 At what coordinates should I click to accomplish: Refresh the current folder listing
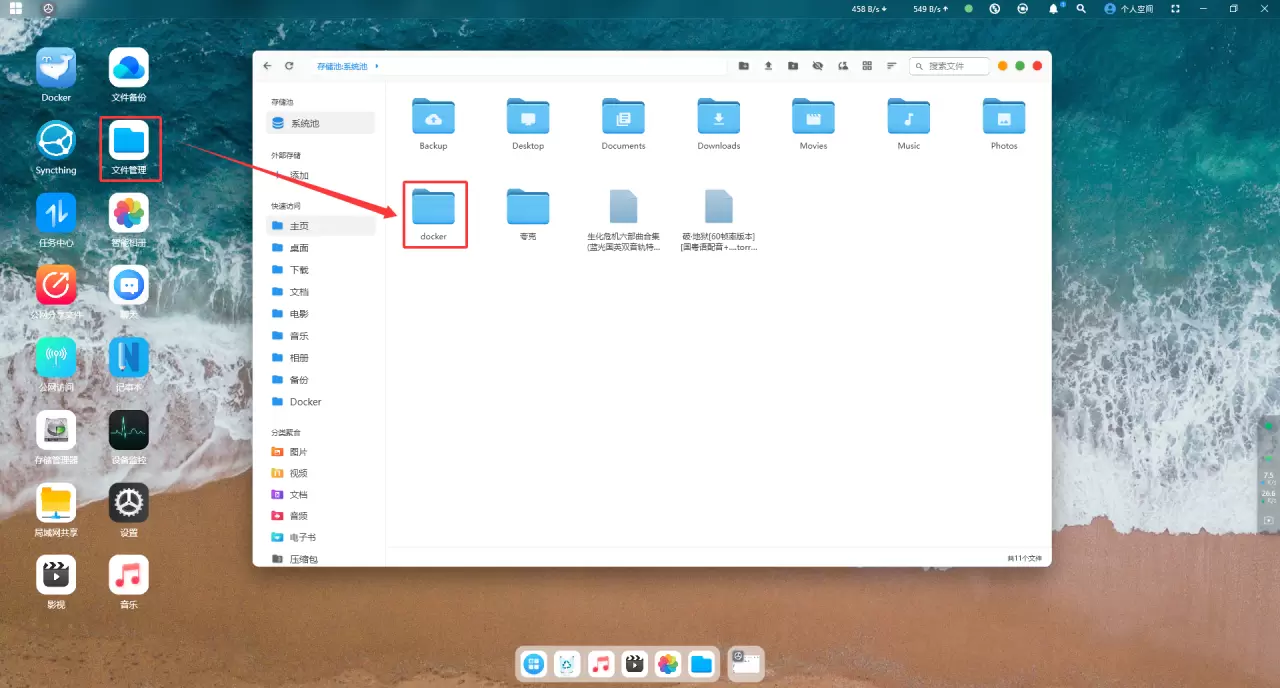[289, 66]
